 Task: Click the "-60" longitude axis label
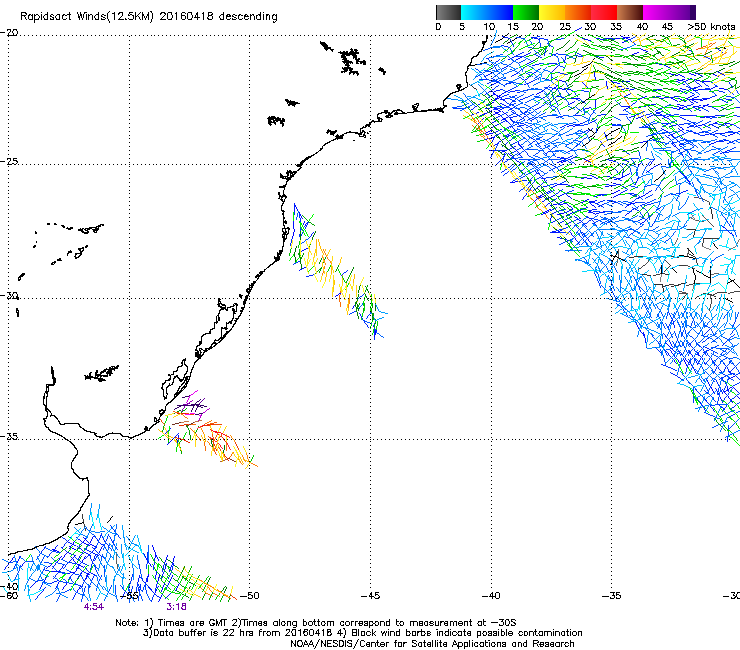click(x=9, y=596)
